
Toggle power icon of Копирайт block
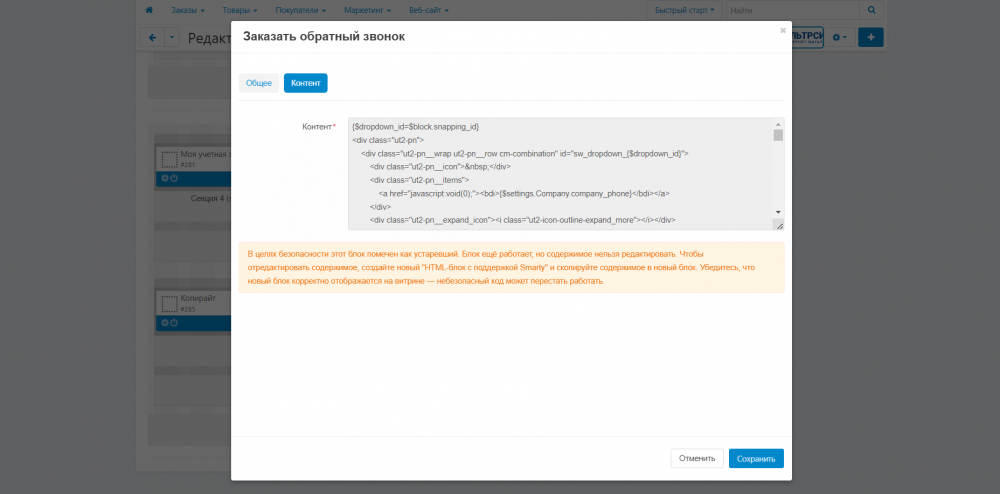pos(174,322)
